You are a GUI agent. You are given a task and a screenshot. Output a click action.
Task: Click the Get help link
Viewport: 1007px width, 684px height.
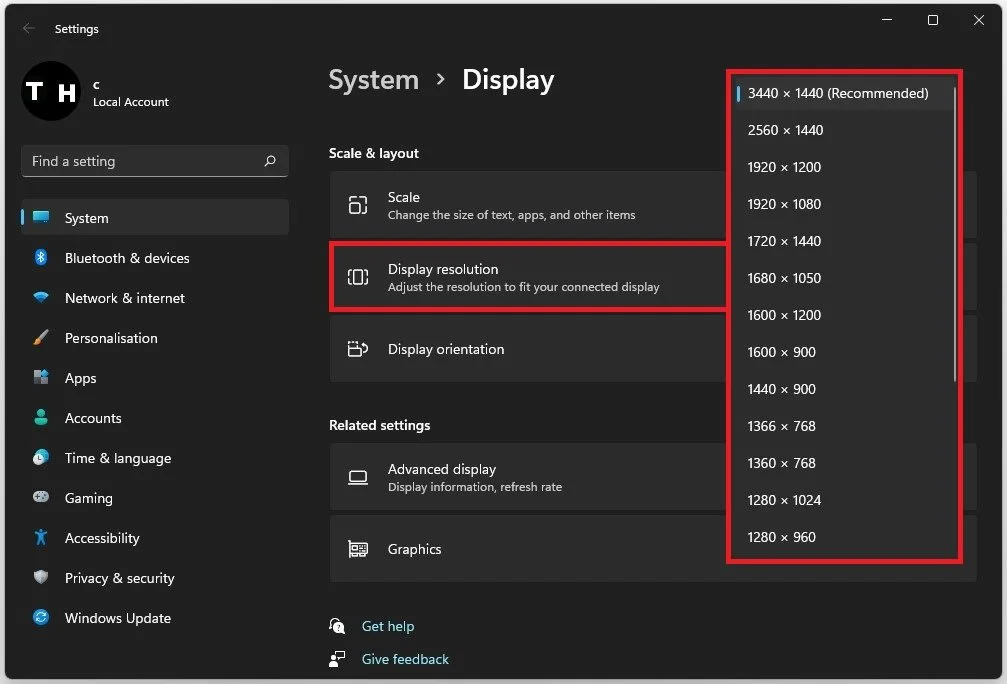(388, 626)
